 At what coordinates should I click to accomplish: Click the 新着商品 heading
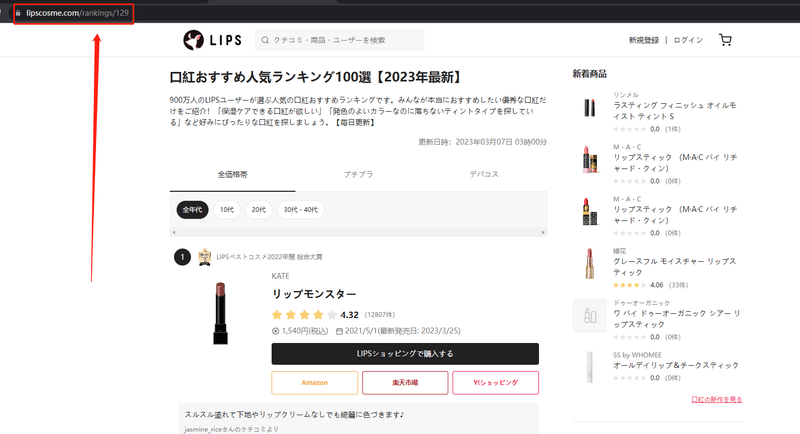pos(589,74)
